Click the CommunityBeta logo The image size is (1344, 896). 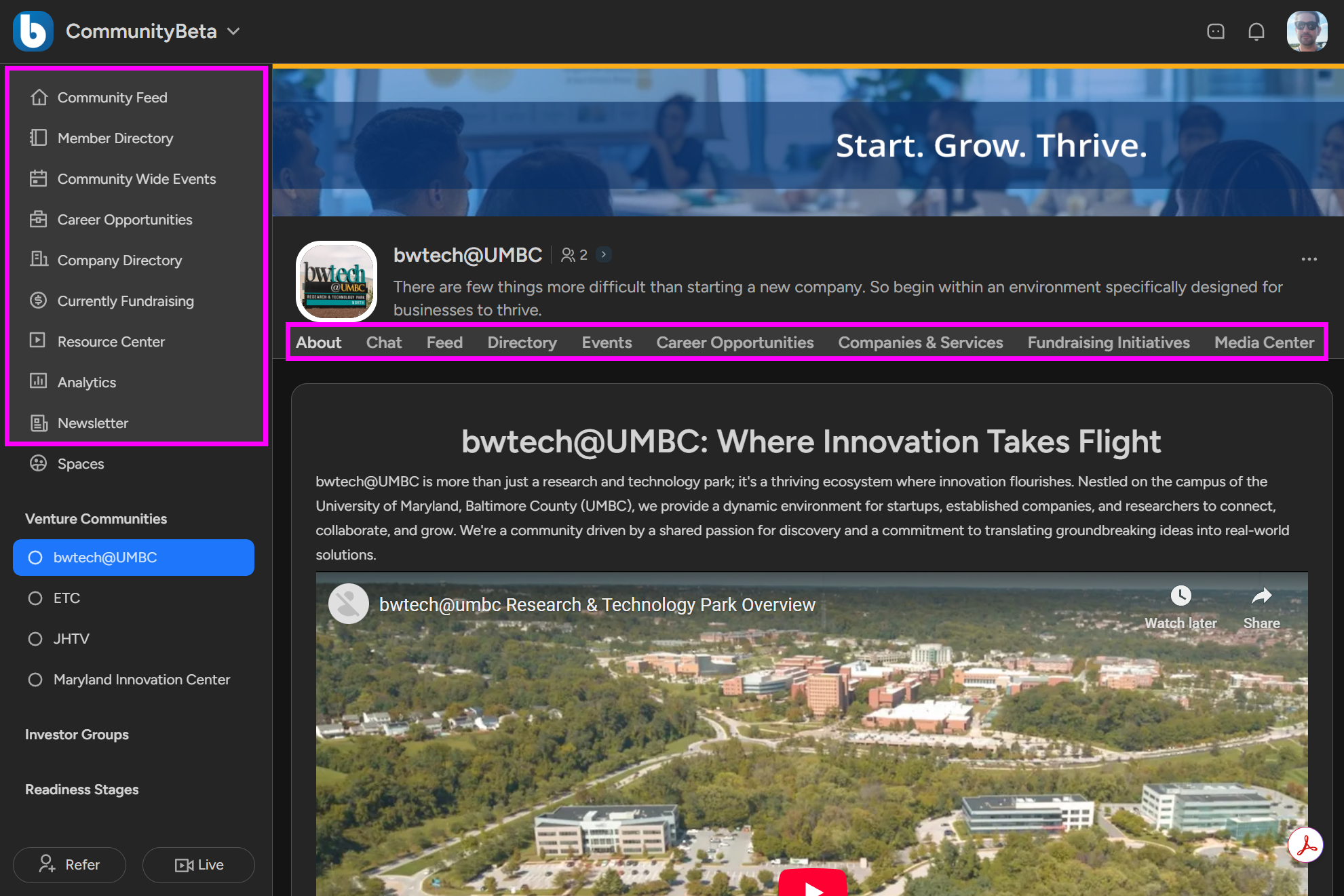pos(33,31)
